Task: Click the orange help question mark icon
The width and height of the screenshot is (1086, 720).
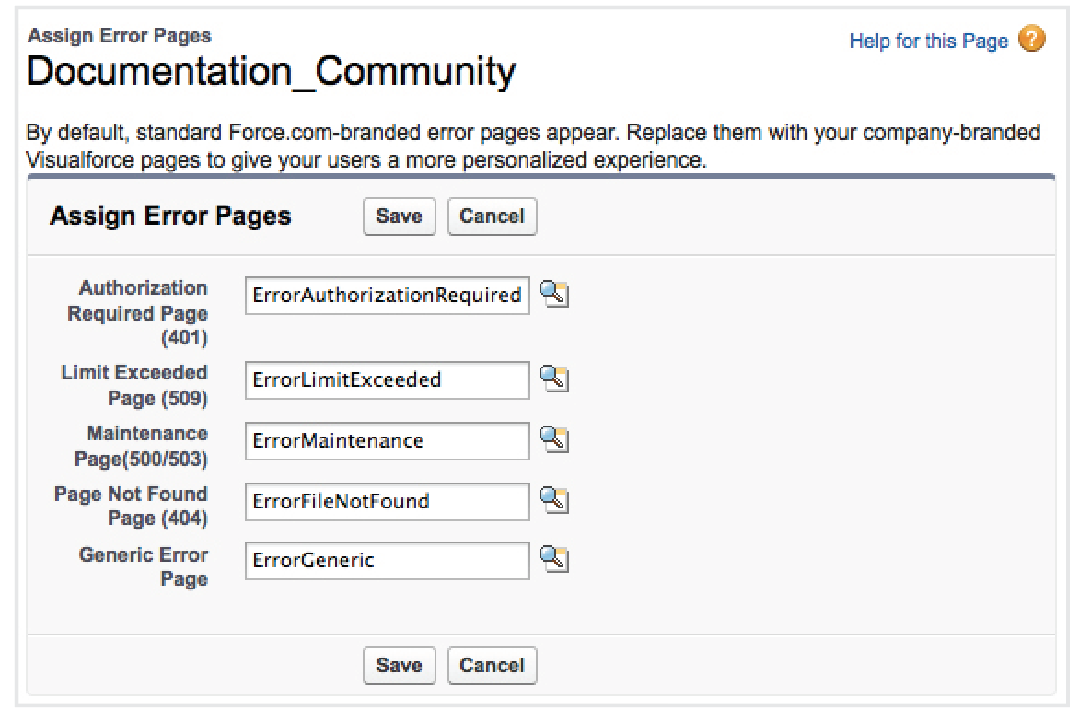Action: [x=1031, y=40]
